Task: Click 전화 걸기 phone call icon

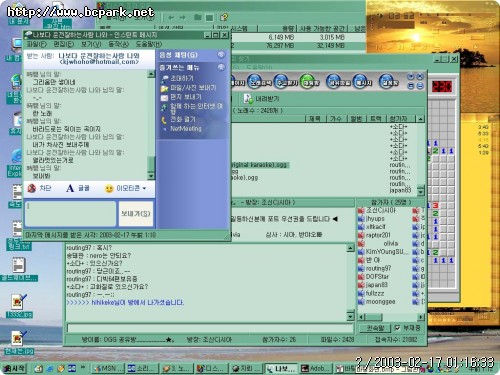Action: [x=164, y=120]
